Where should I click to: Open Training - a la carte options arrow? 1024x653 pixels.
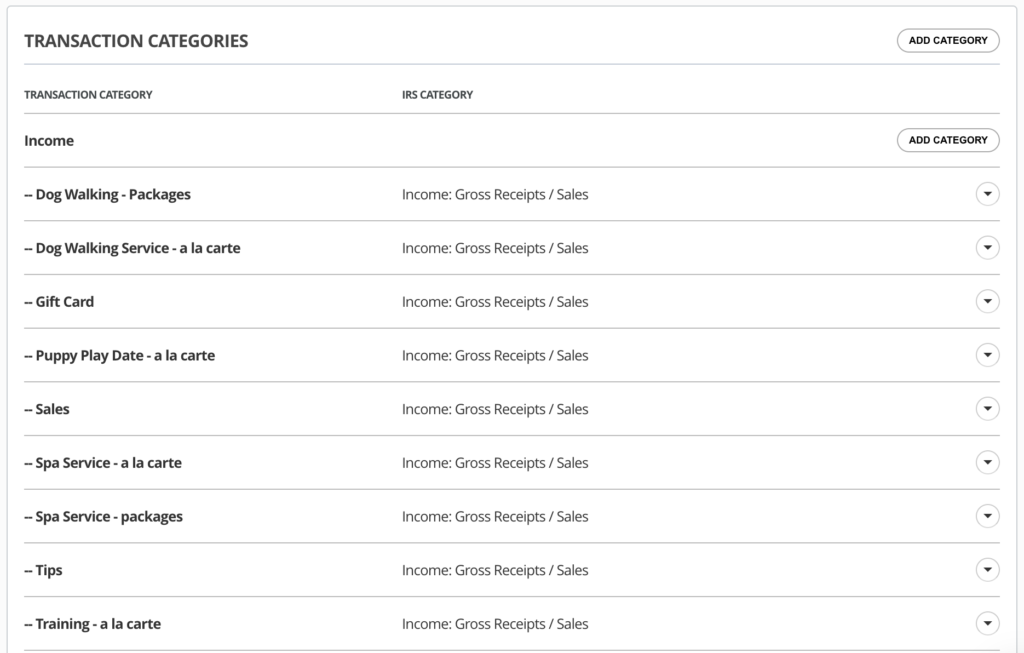point(987,624)
